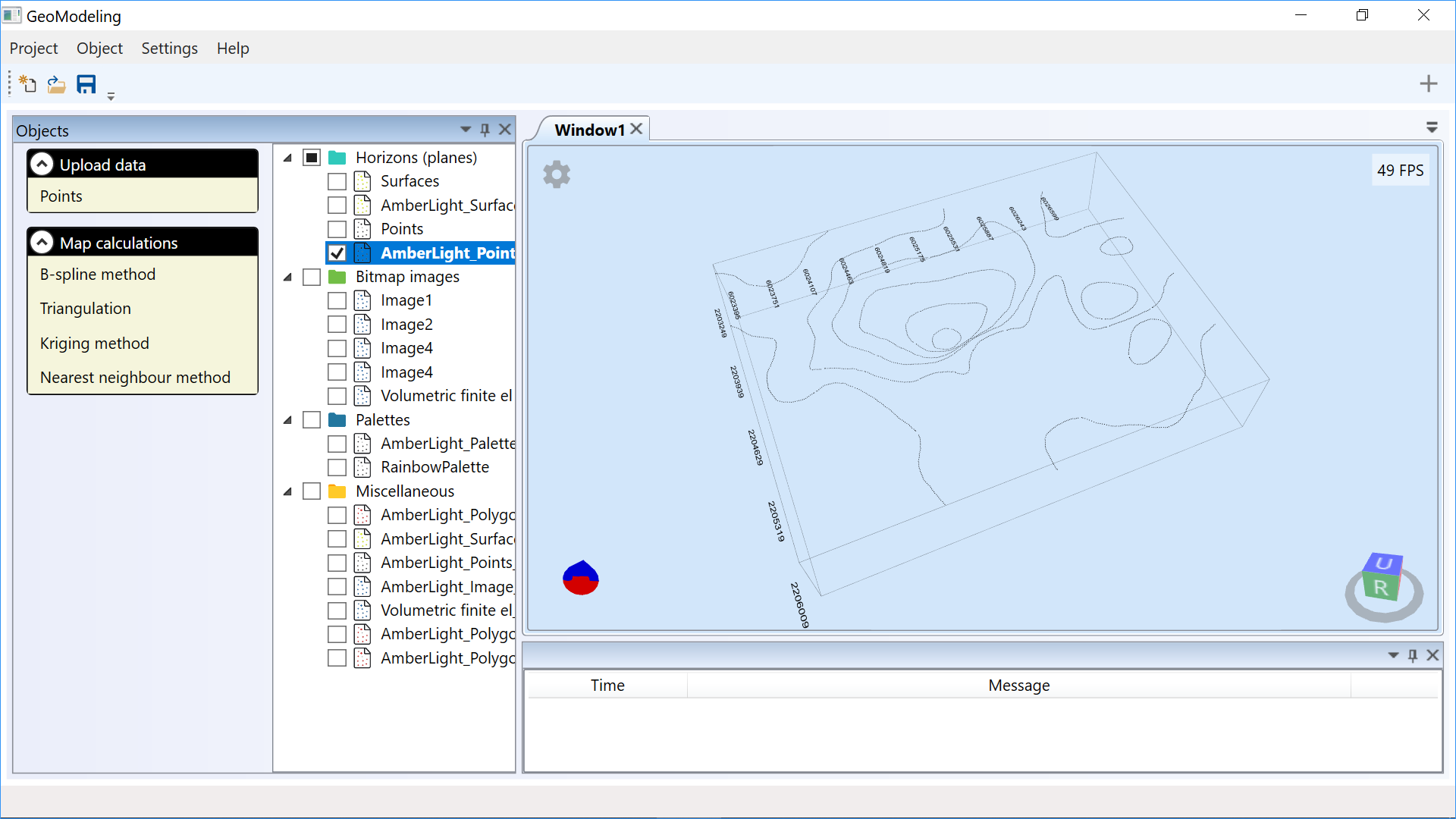
Task: Open the Objects panel options dropdown
Action: pos(466,130)
